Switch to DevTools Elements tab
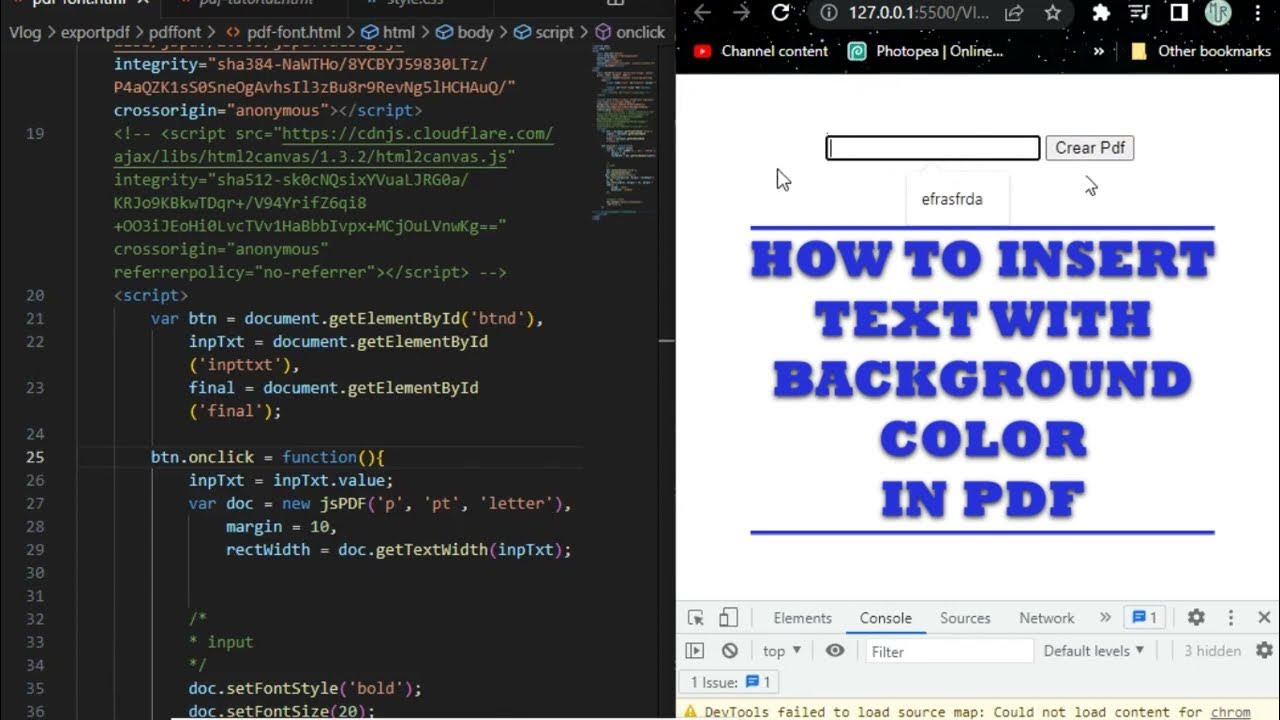 tap(802, 618)
